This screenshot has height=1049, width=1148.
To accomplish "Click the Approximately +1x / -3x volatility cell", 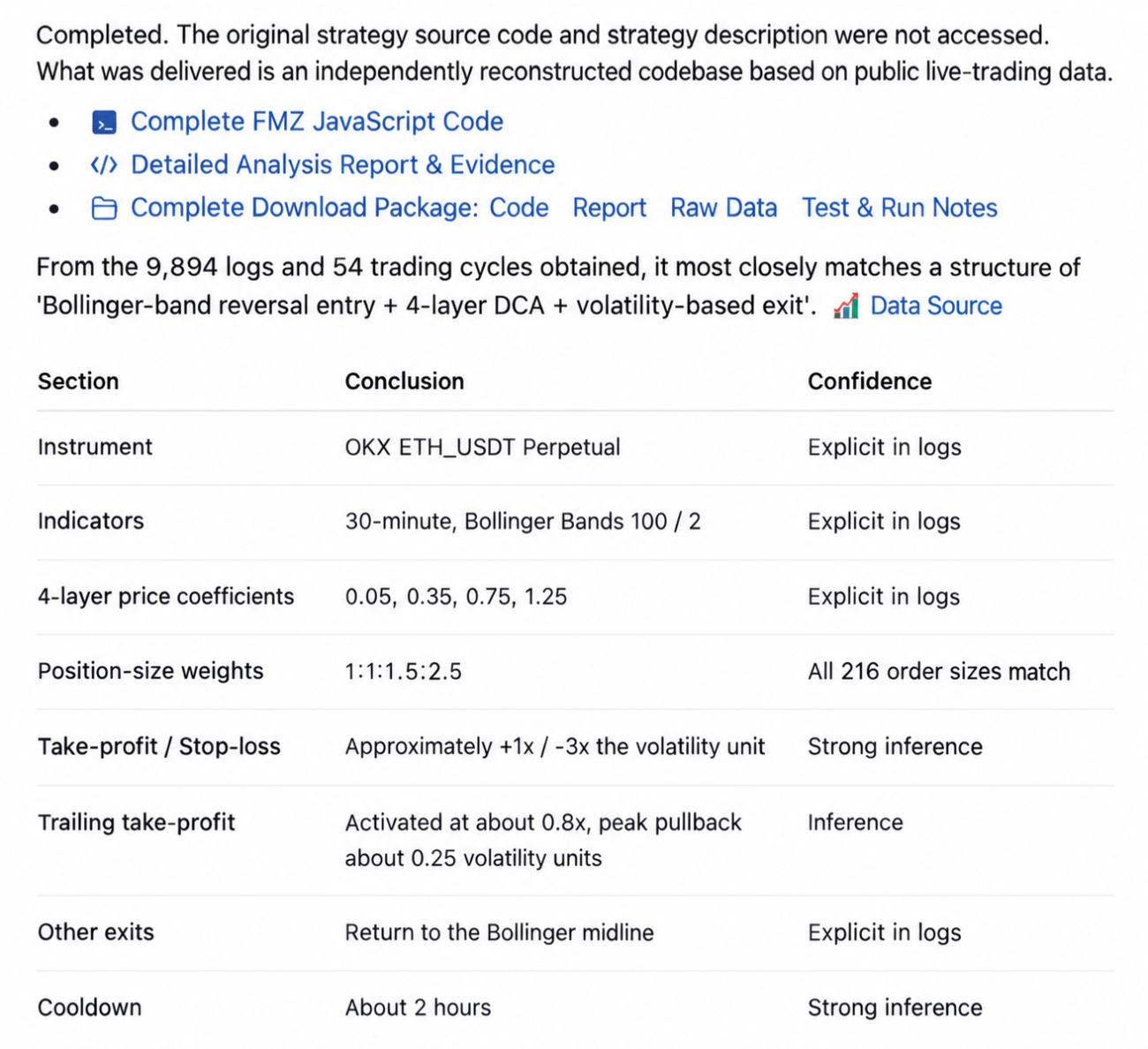I will (555, 747).
